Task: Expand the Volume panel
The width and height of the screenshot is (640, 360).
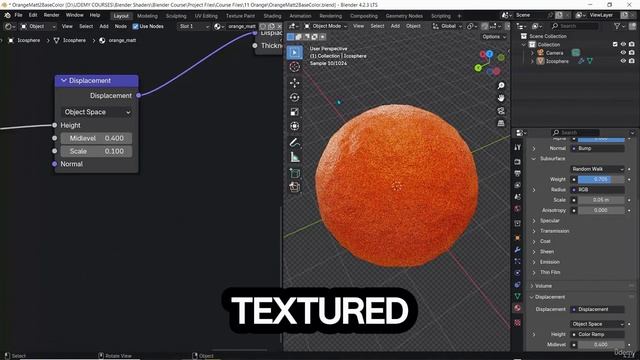Action: (x=543, y=286)
